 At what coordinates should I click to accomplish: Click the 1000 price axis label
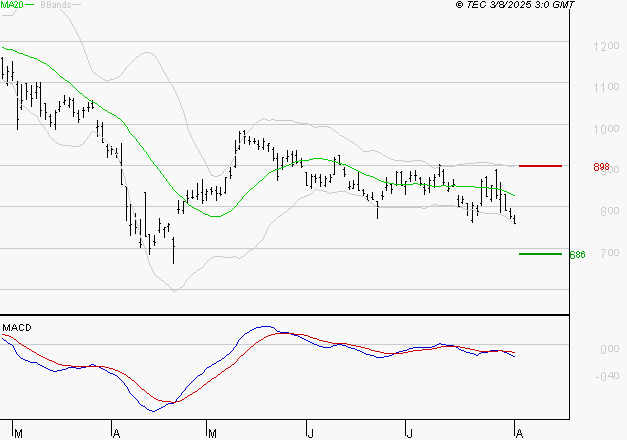tap(606, 129)
